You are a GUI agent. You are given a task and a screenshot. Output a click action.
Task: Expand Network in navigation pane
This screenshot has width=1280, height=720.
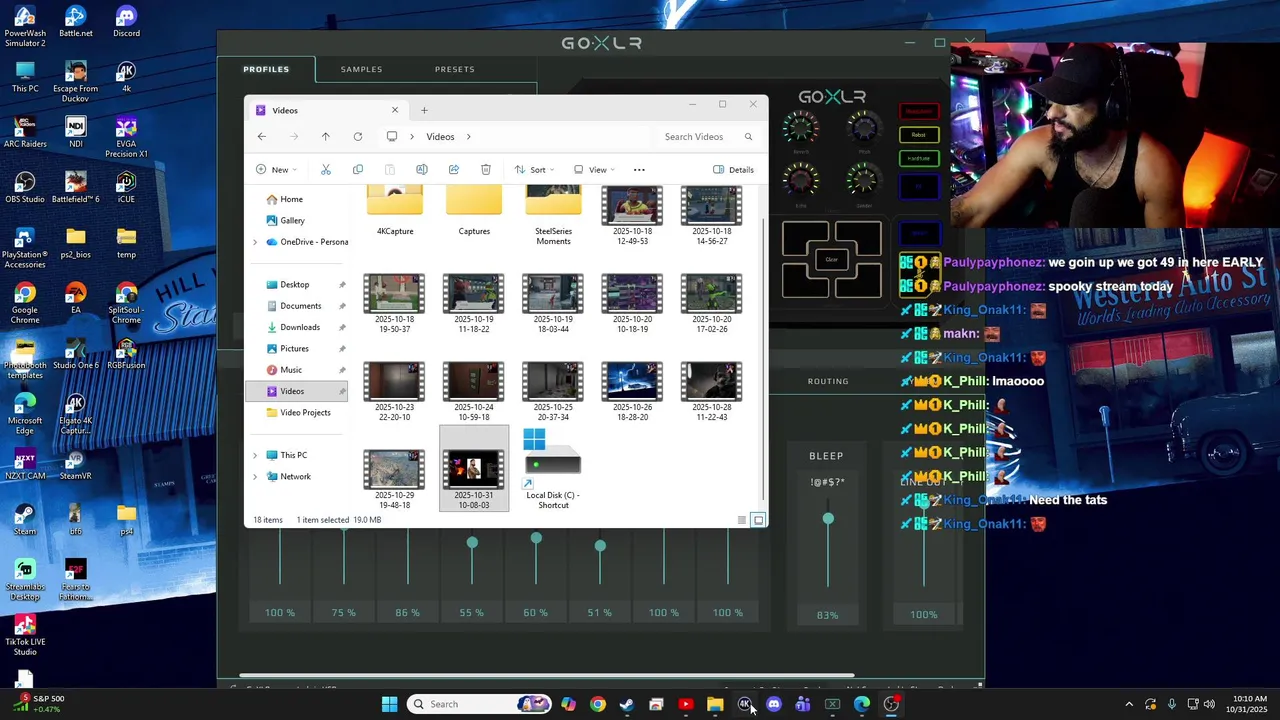click(x=255, y=477)
